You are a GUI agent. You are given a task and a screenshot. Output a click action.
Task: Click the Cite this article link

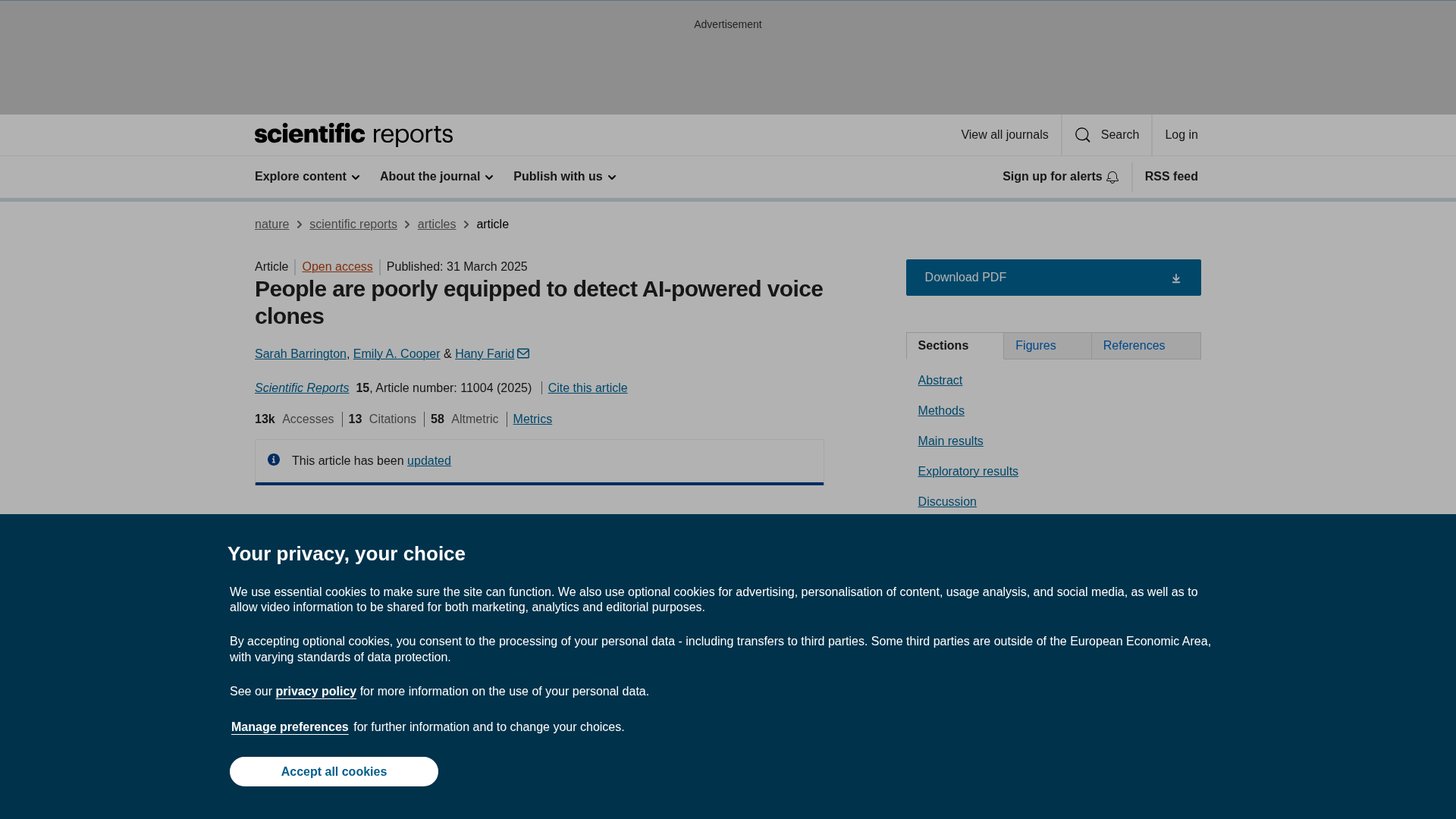(587, 388)
